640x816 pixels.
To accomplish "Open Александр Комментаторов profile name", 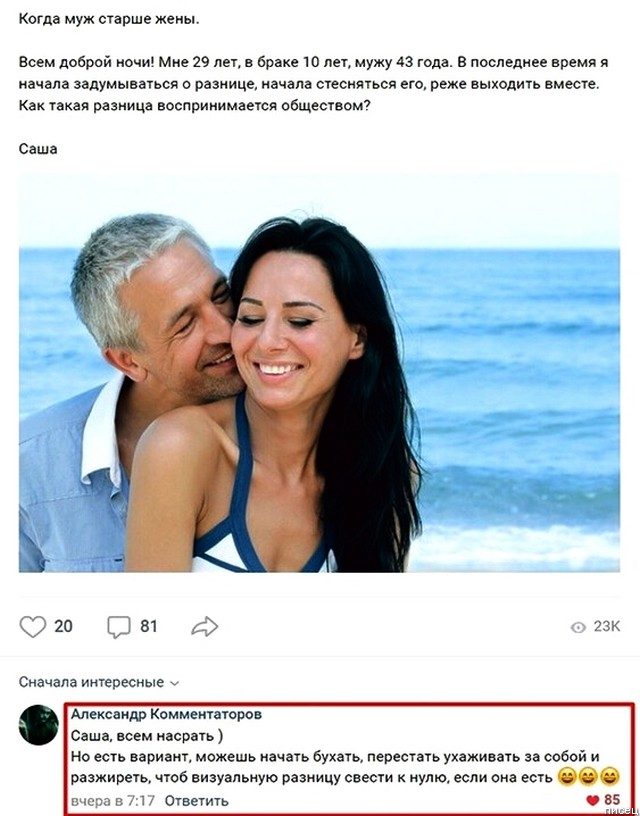I will (167, 715).
